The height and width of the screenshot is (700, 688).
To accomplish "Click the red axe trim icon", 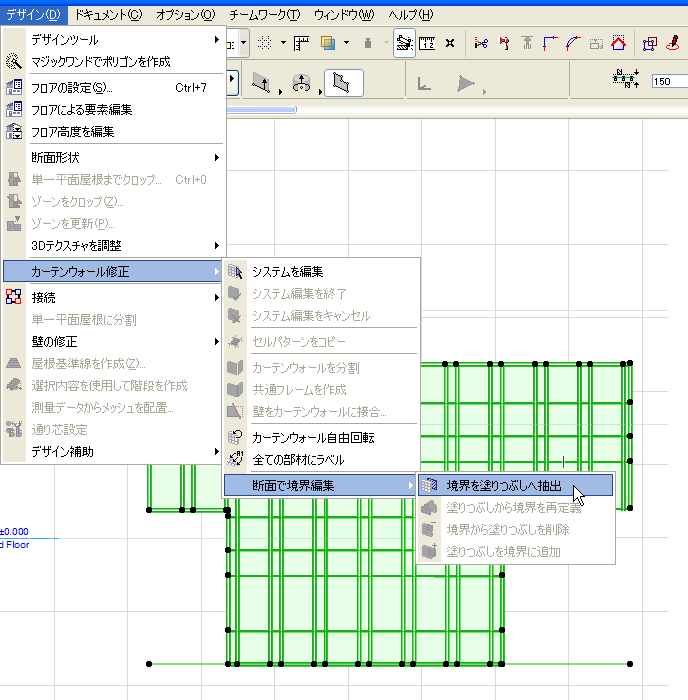I will 505,43.
